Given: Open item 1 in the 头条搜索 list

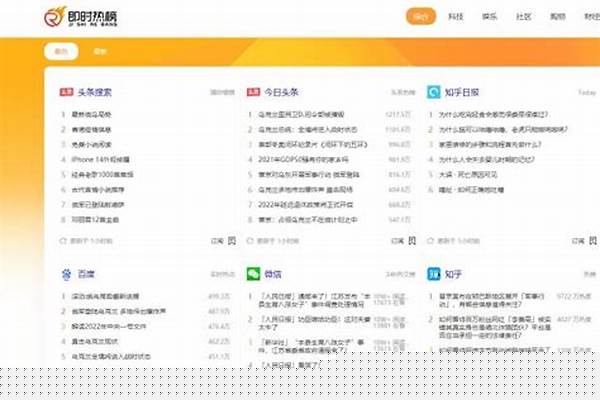Looking at the screenshot, I should (91, 114).
